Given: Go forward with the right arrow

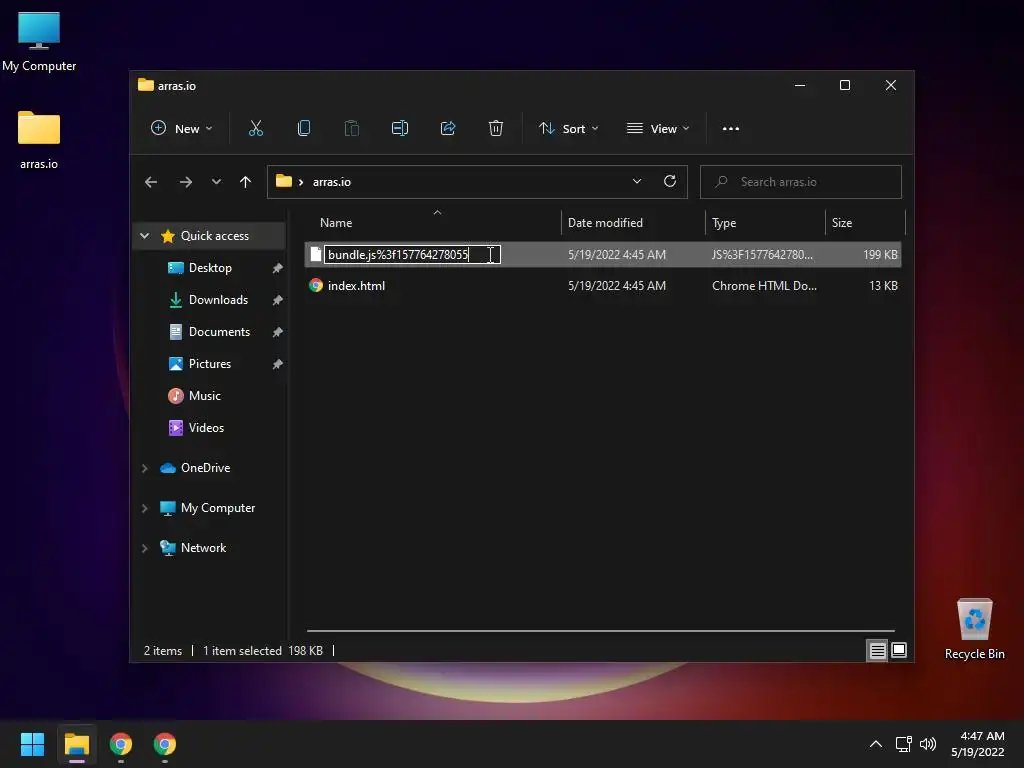Looking at the screenshot, I should (185, 182).
